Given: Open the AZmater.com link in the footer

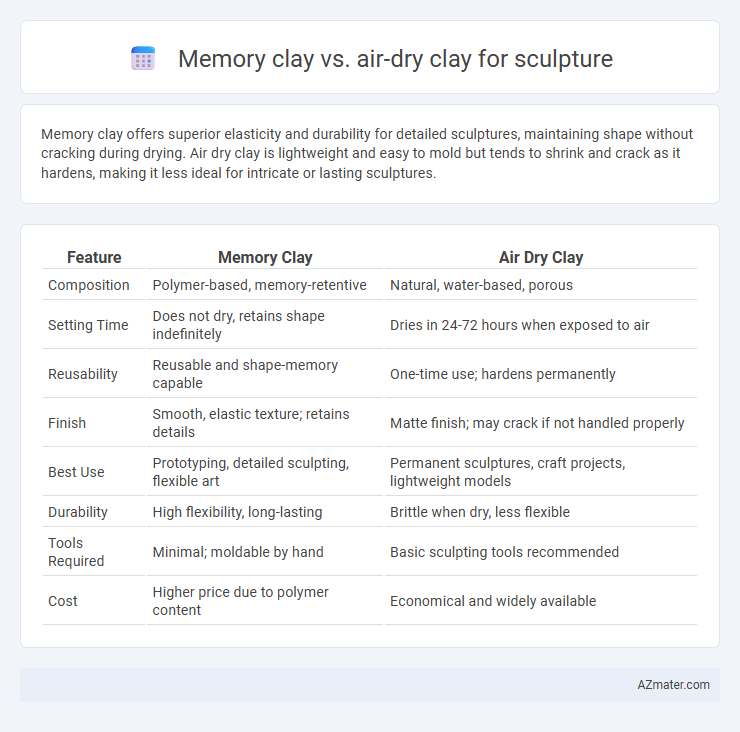Looking at the screenshot, I should 673,685.
